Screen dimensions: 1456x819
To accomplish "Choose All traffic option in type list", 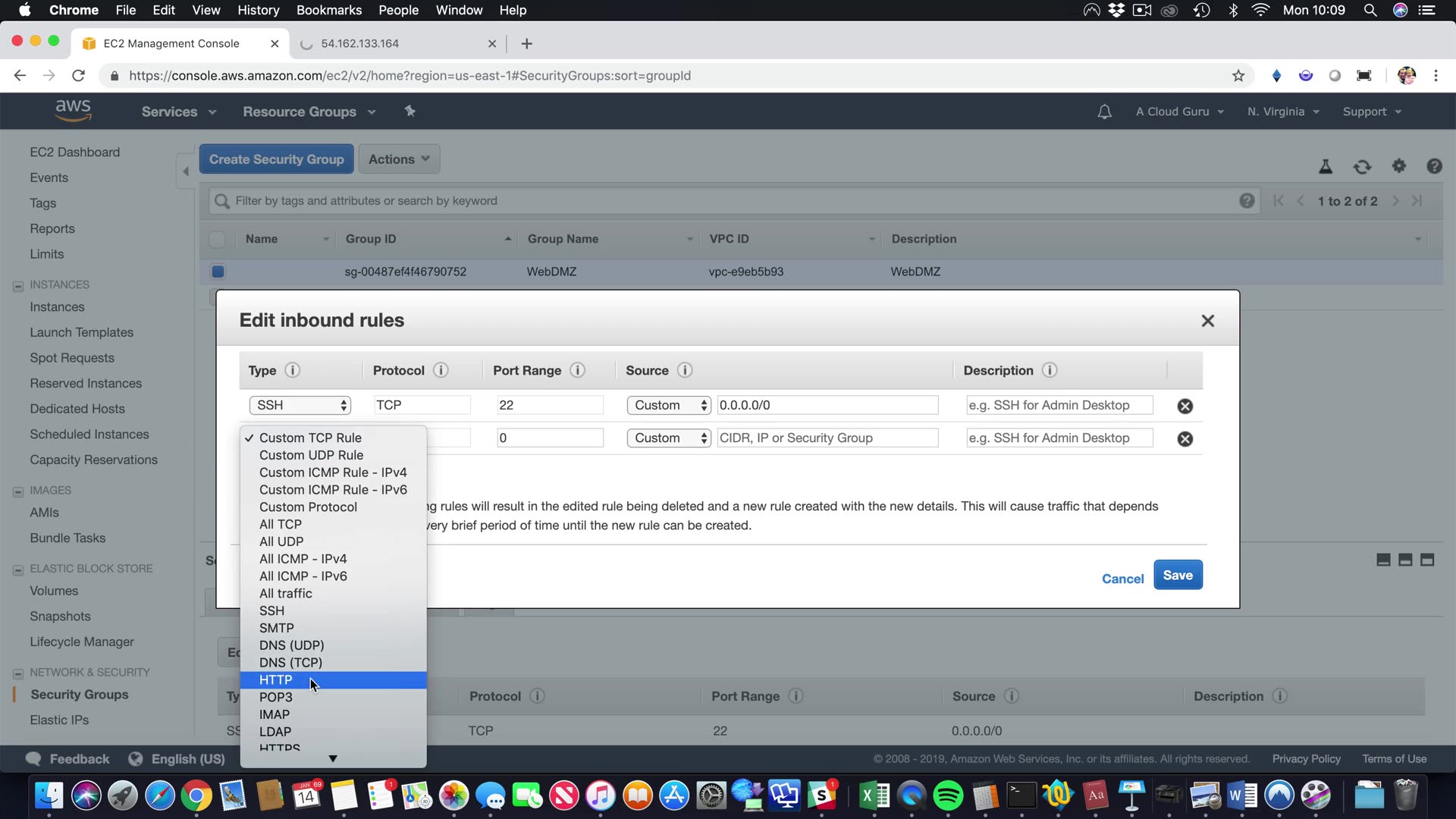I will click(x=285, y=594).
